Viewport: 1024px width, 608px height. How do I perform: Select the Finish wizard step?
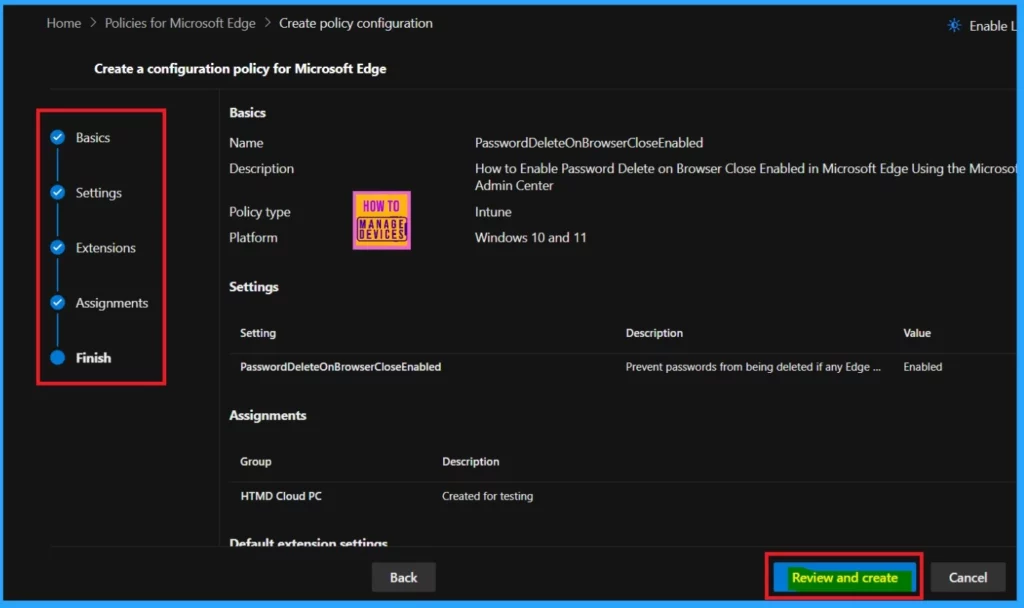coord(93,358)
